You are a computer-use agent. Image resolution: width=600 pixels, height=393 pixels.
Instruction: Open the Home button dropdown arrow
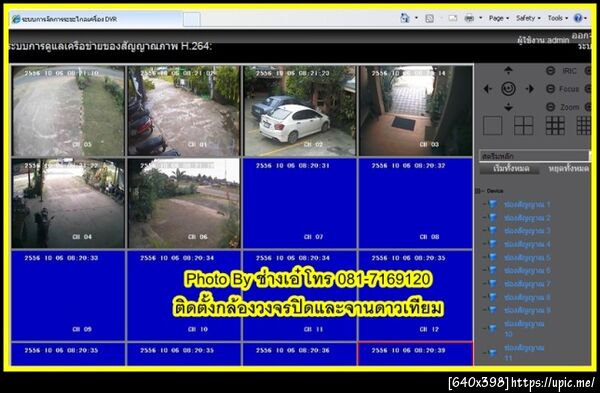click(x=416, y=18)
